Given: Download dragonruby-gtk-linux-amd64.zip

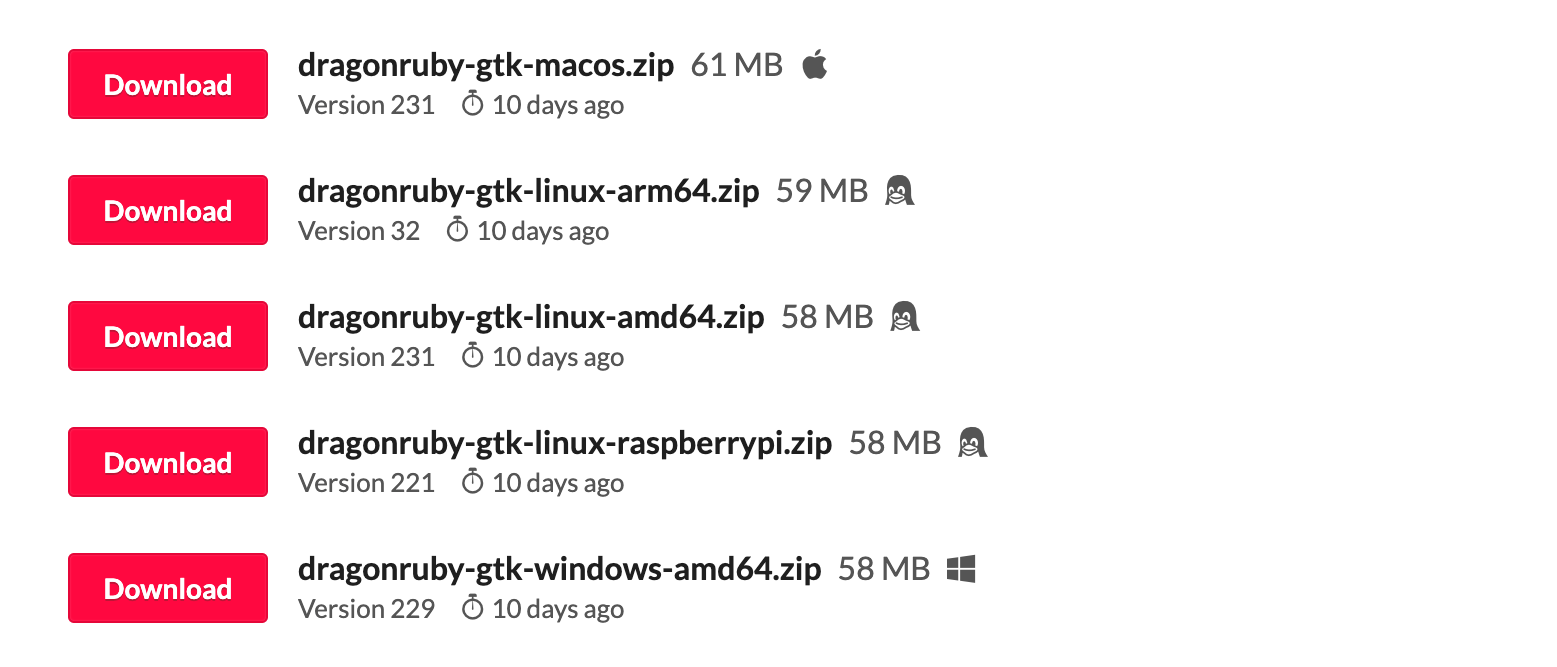Looking at the screenshot, I should pos(167,337).
